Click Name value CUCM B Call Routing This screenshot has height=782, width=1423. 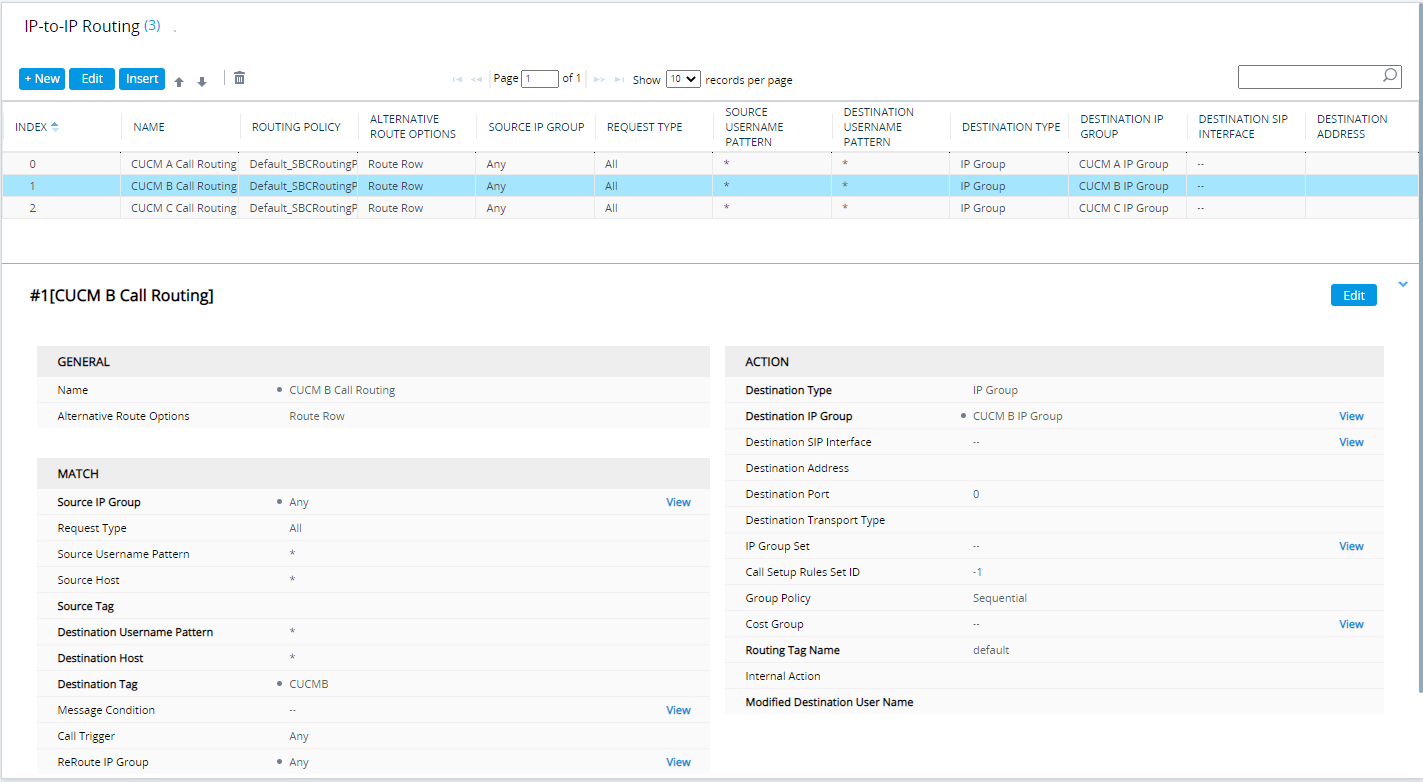pos(342,390)
